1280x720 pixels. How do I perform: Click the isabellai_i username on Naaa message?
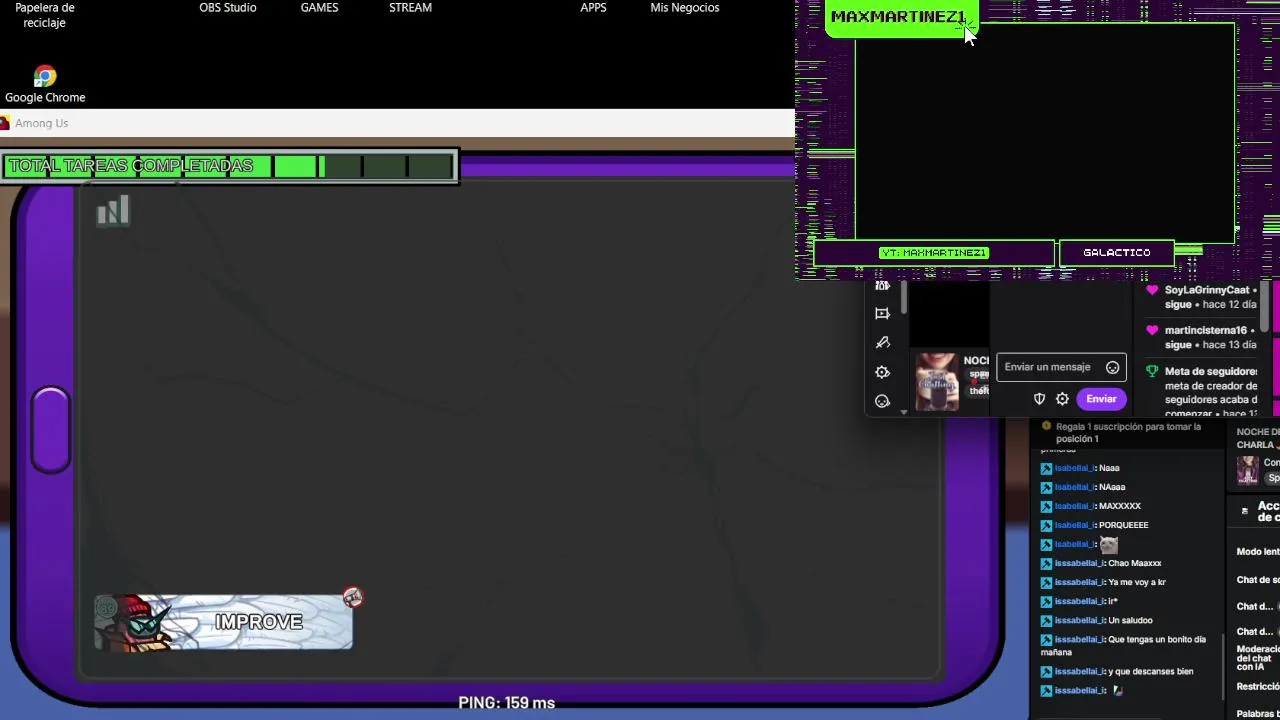1075,468
